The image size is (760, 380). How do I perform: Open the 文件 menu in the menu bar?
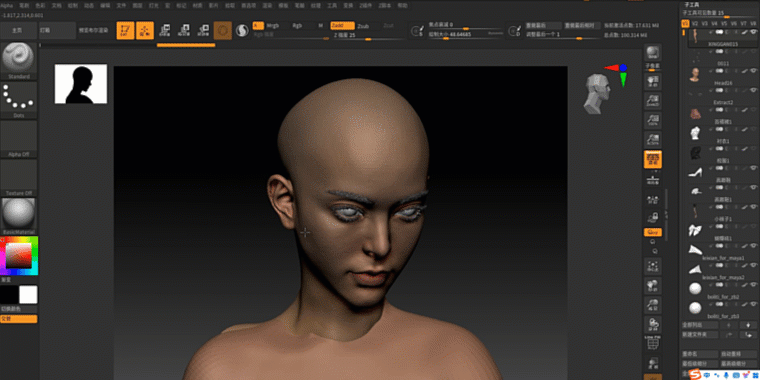point(121,5)
